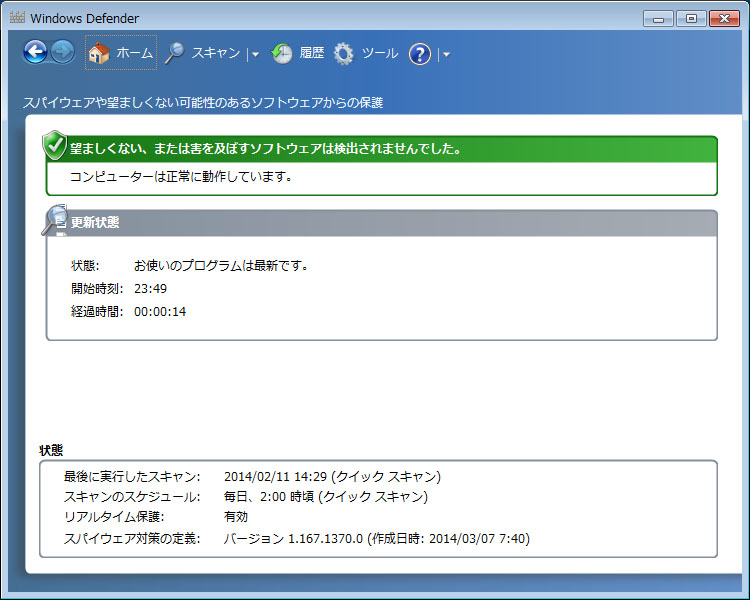Click the house icon for ホーム
The height and width of the screenshot is (600, 750).
(x=99, y=53)
